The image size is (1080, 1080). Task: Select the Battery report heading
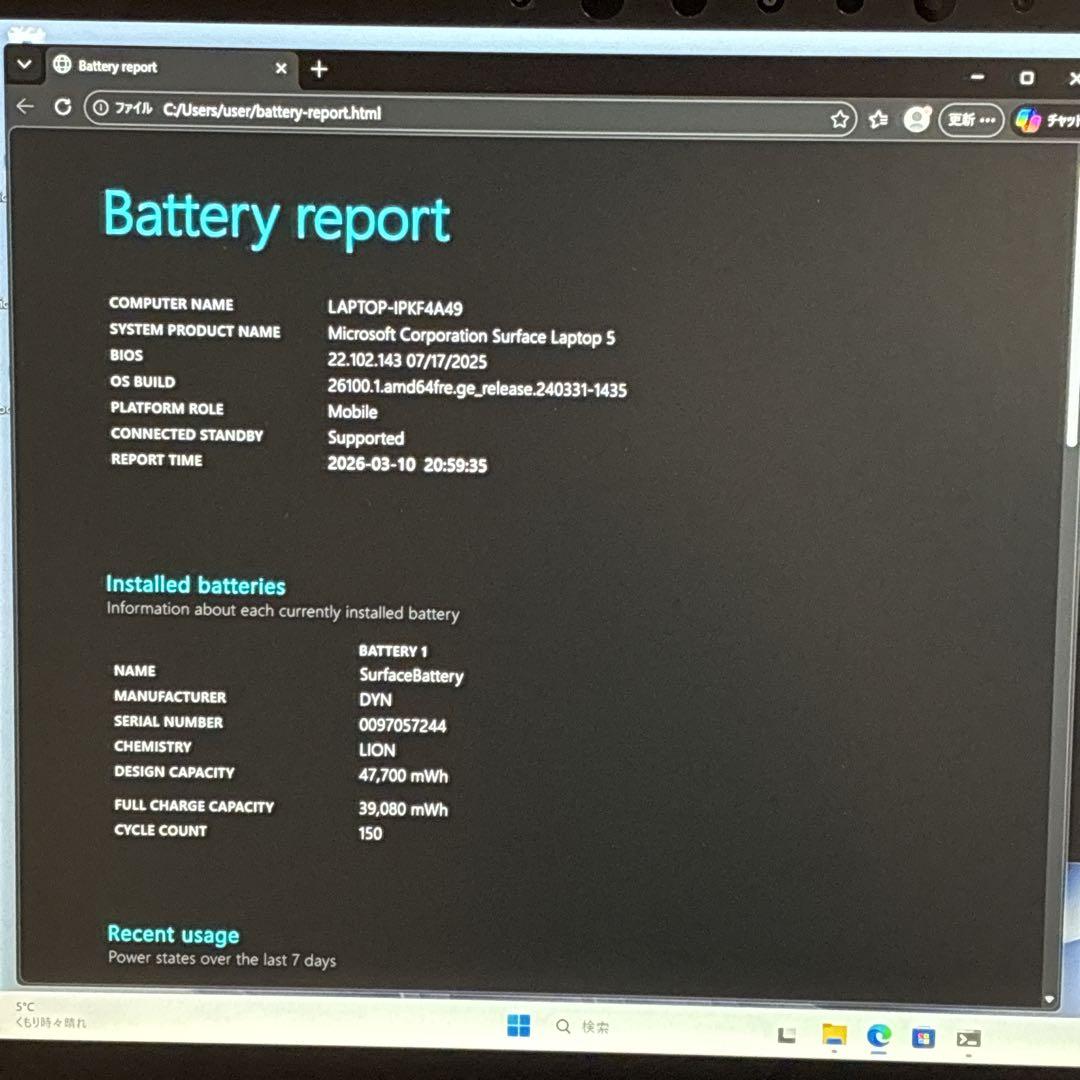click(277, 218)
